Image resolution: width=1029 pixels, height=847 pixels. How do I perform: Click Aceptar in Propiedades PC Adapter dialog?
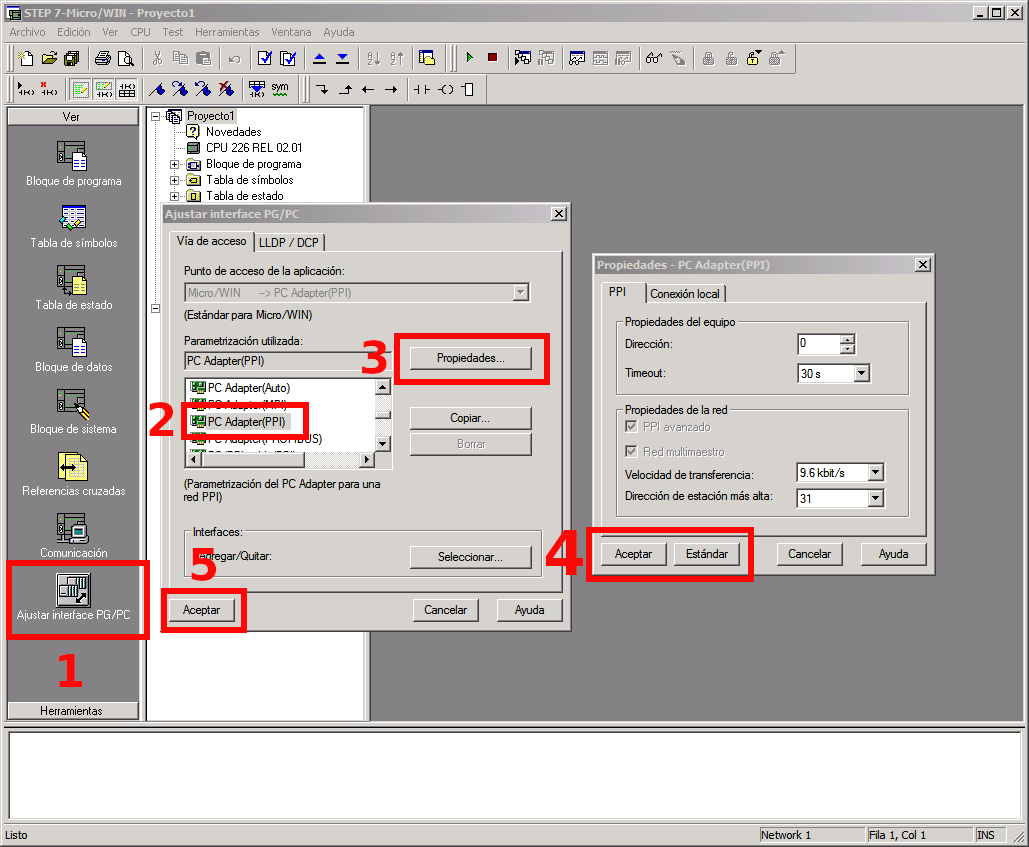click(x=633, y=554)
